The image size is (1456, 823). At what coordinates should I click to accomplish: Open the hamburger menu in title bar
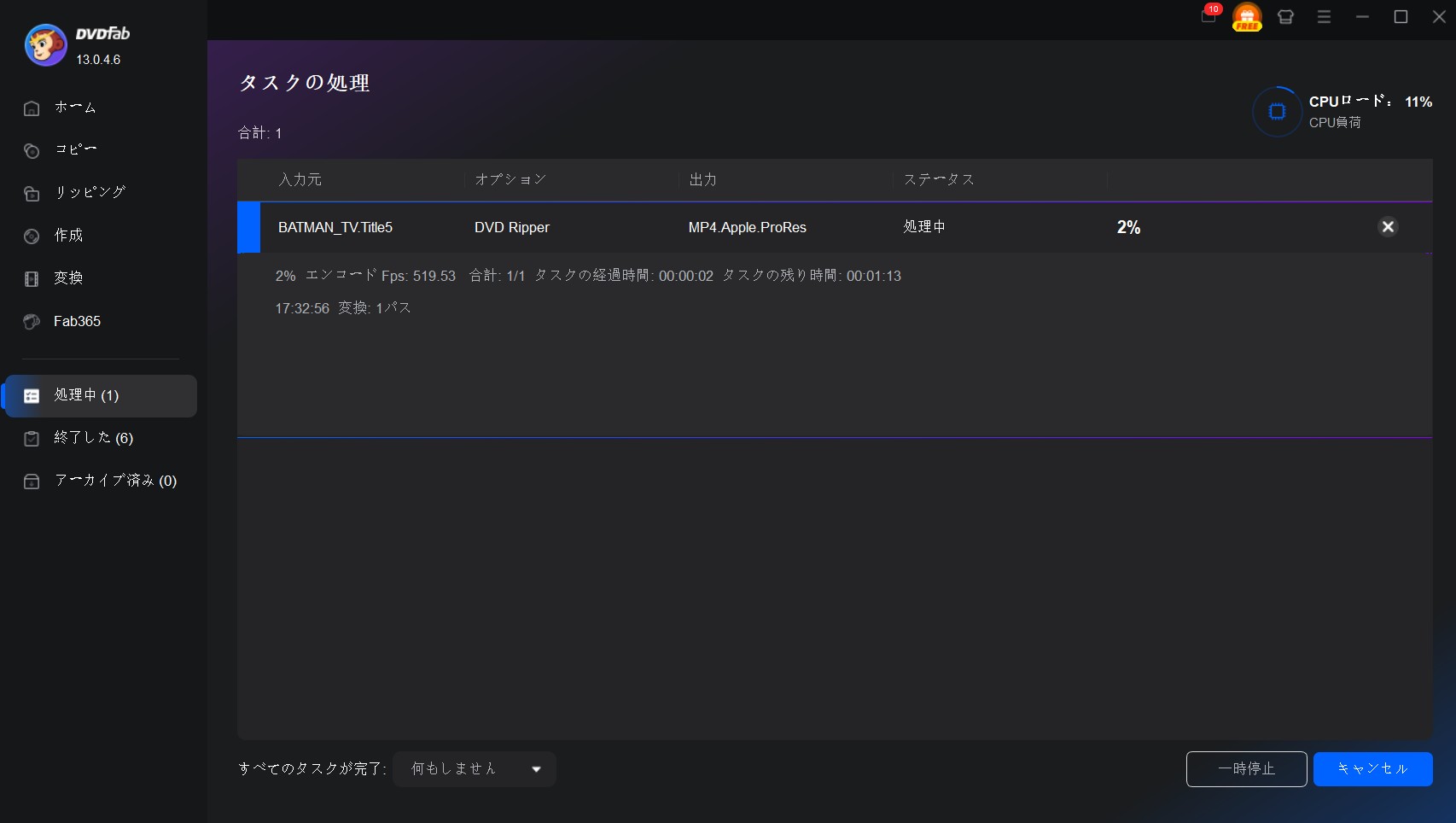(1324, 17)
